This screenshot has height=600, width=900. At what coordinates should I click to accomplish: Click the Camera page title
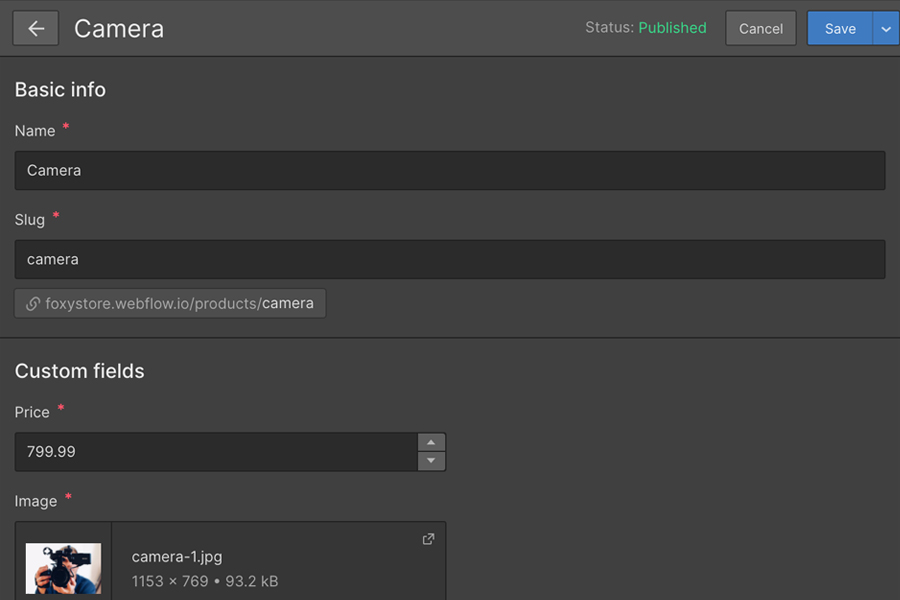(x=119, y=29)
